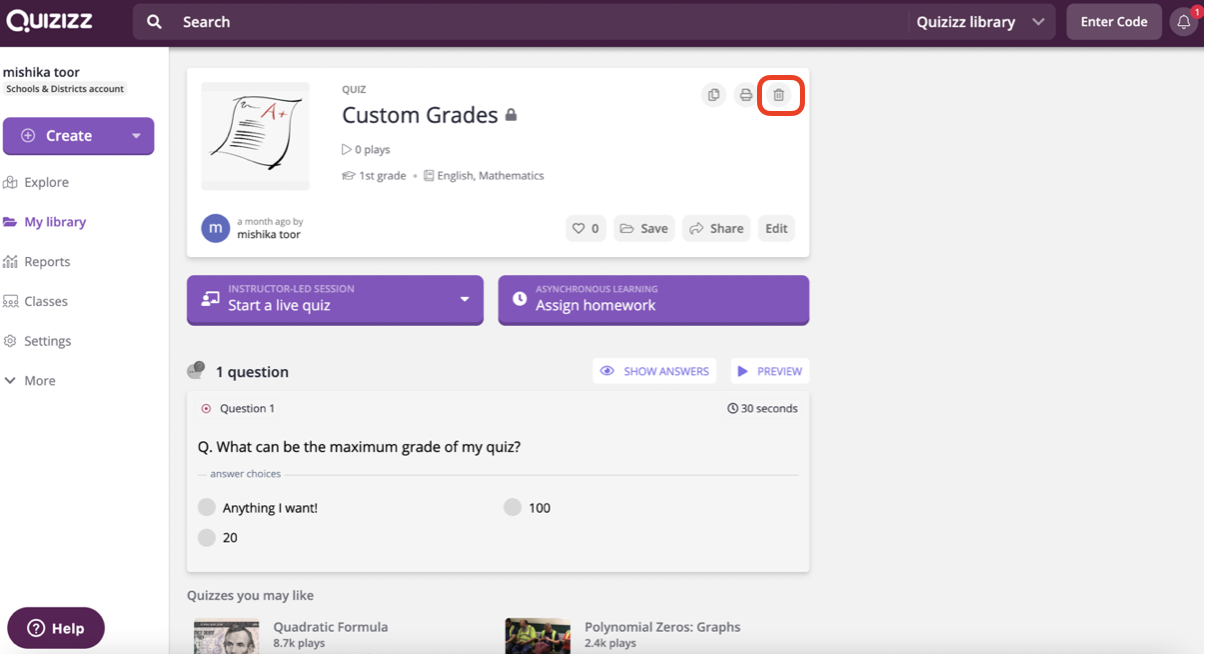Select the "100" answer choice
Image resolution: width=1212 pixels, height=654 pixels.
[512, 508]
